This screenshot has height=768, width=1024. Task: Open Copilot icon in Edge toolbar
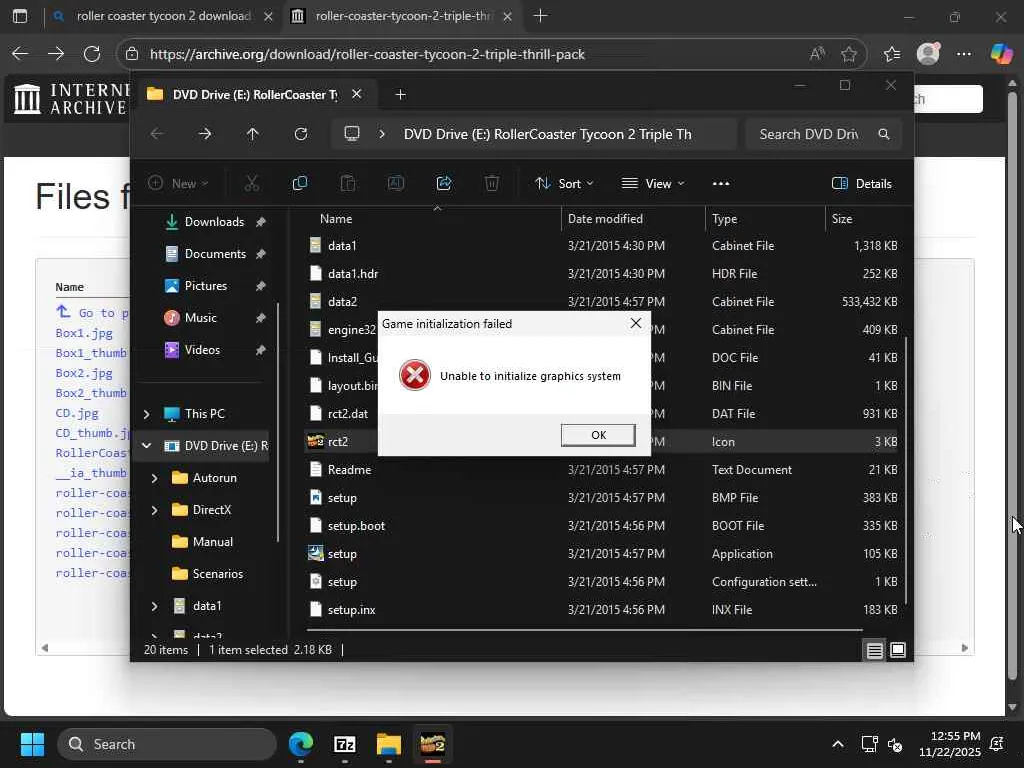(x=1001, y=54)
